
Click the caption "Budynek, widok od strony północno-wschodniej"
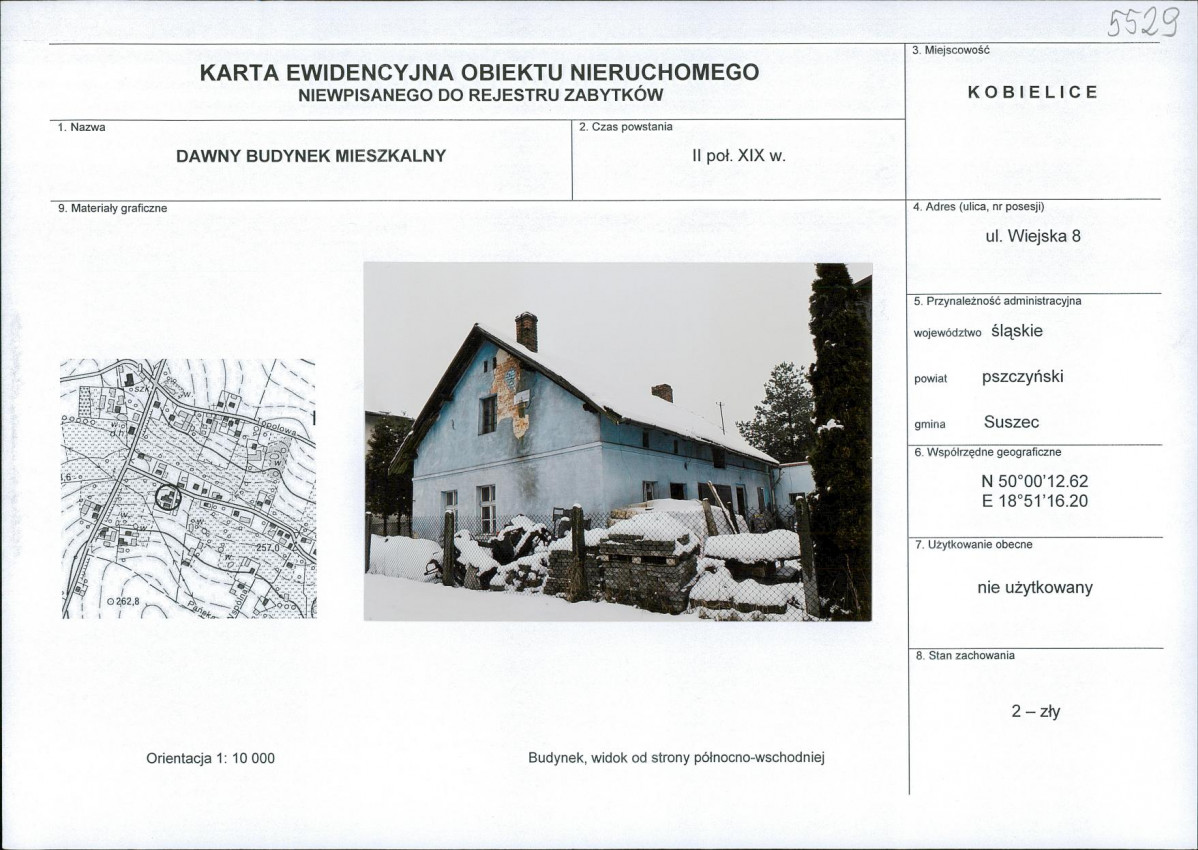click(676, 758)
